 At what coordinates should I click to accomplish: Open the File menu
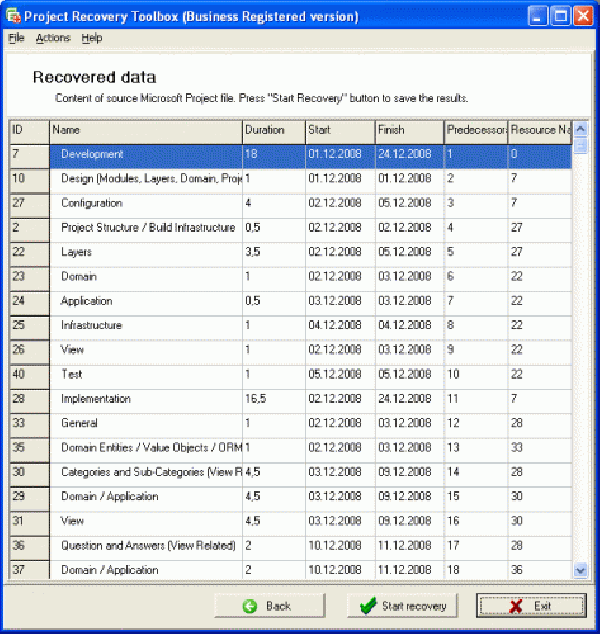click(16, 38)
